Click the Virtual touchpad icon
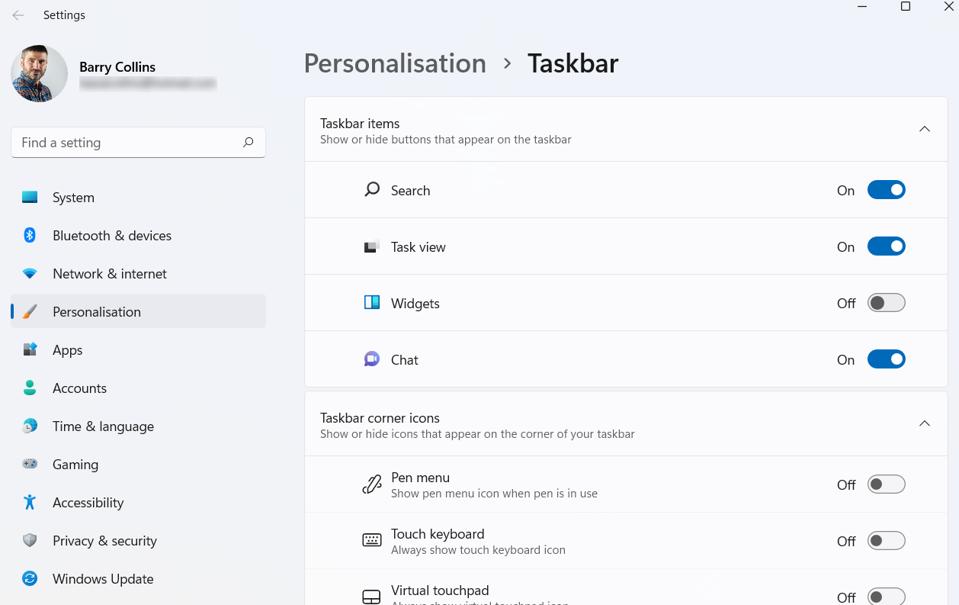This screenshot has height=605, width=959. (x=370, y=594)
